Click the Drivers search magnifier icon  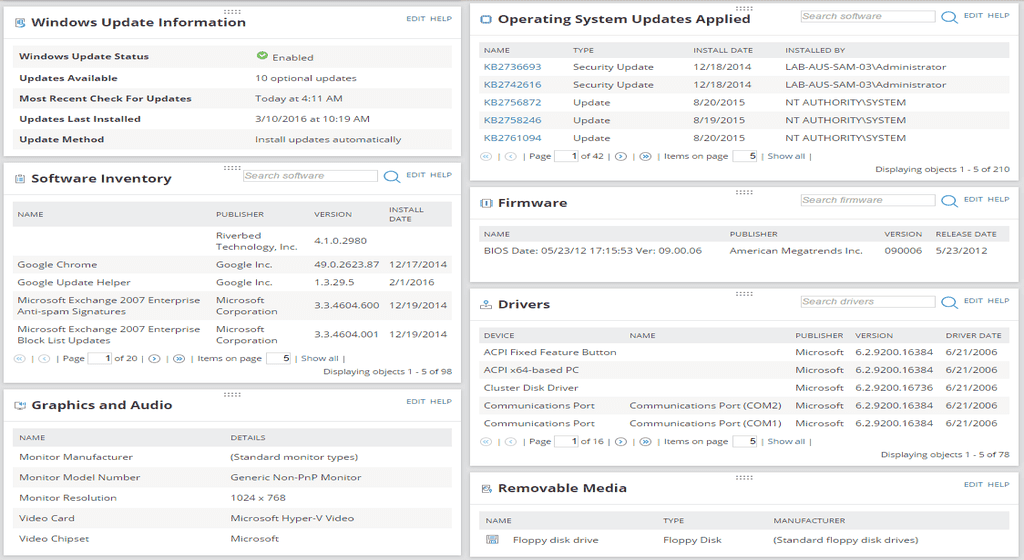(949, 302)
